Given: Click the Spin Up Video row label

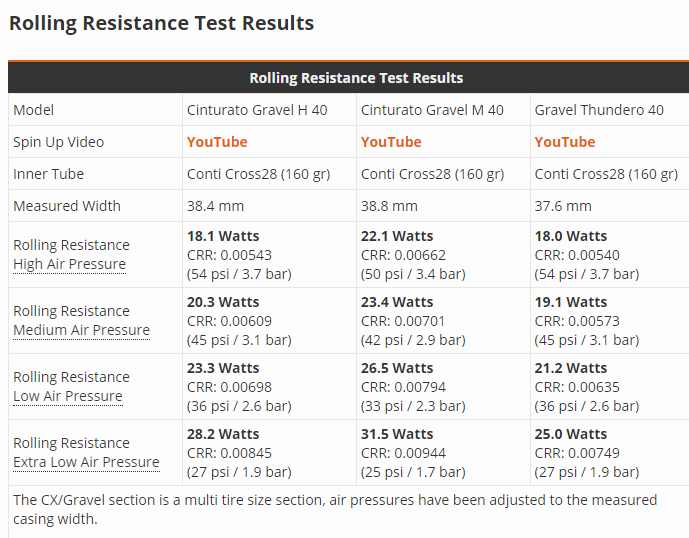Looking at the screenshot, I should [x=58, y=142].
